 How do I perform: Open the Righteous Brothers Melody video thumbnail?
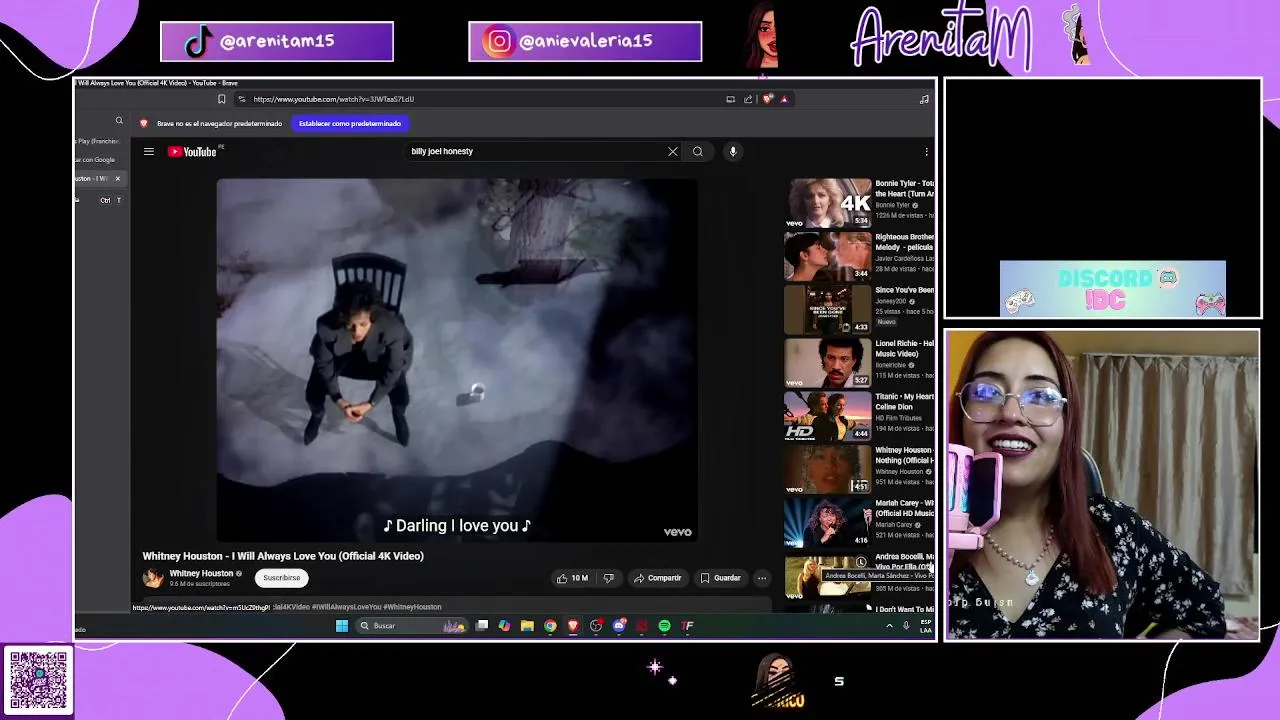click(828, 256)
